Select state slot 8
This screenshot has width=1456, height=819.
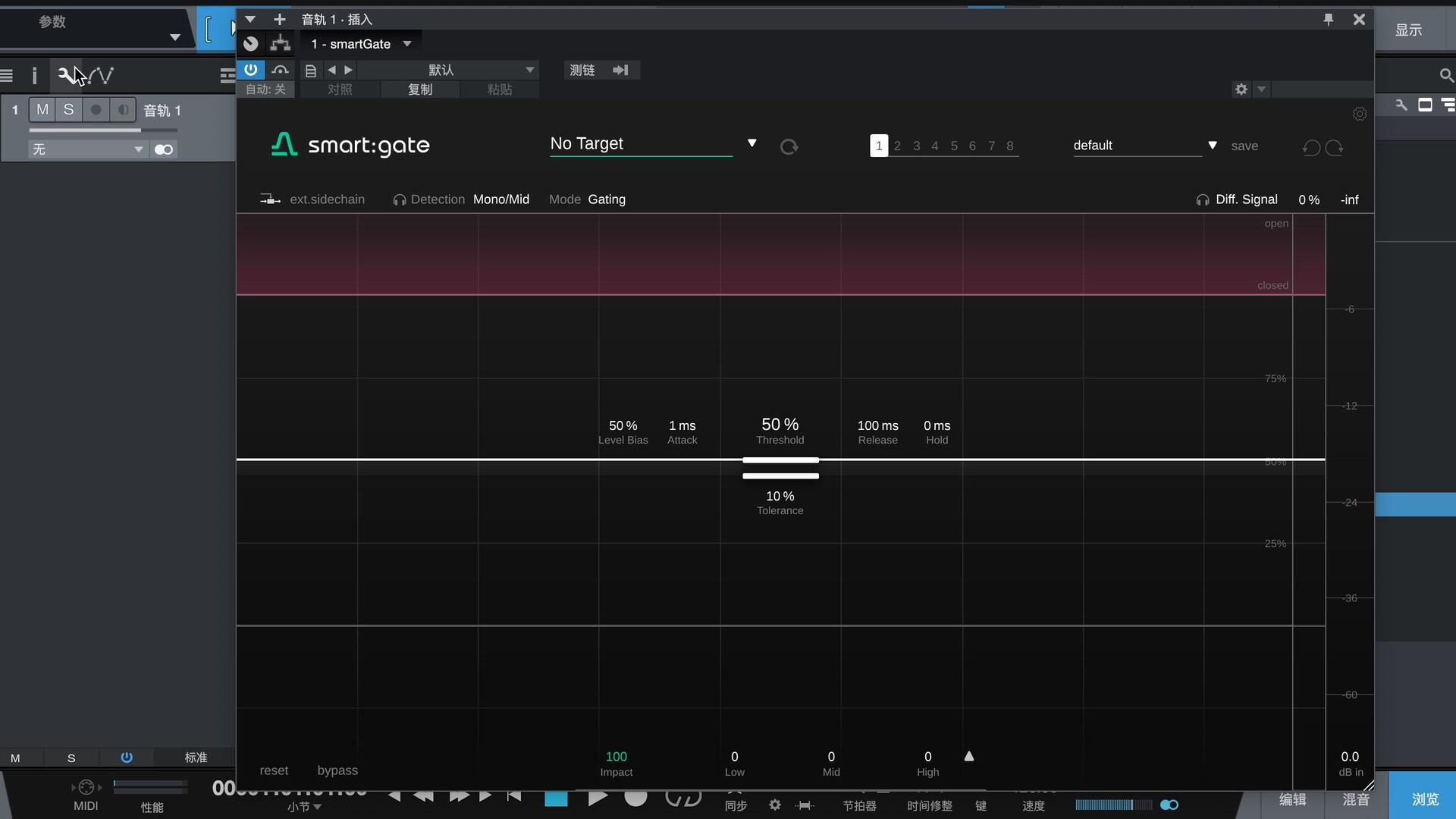pyautogui.click(x=1010, y=146)
